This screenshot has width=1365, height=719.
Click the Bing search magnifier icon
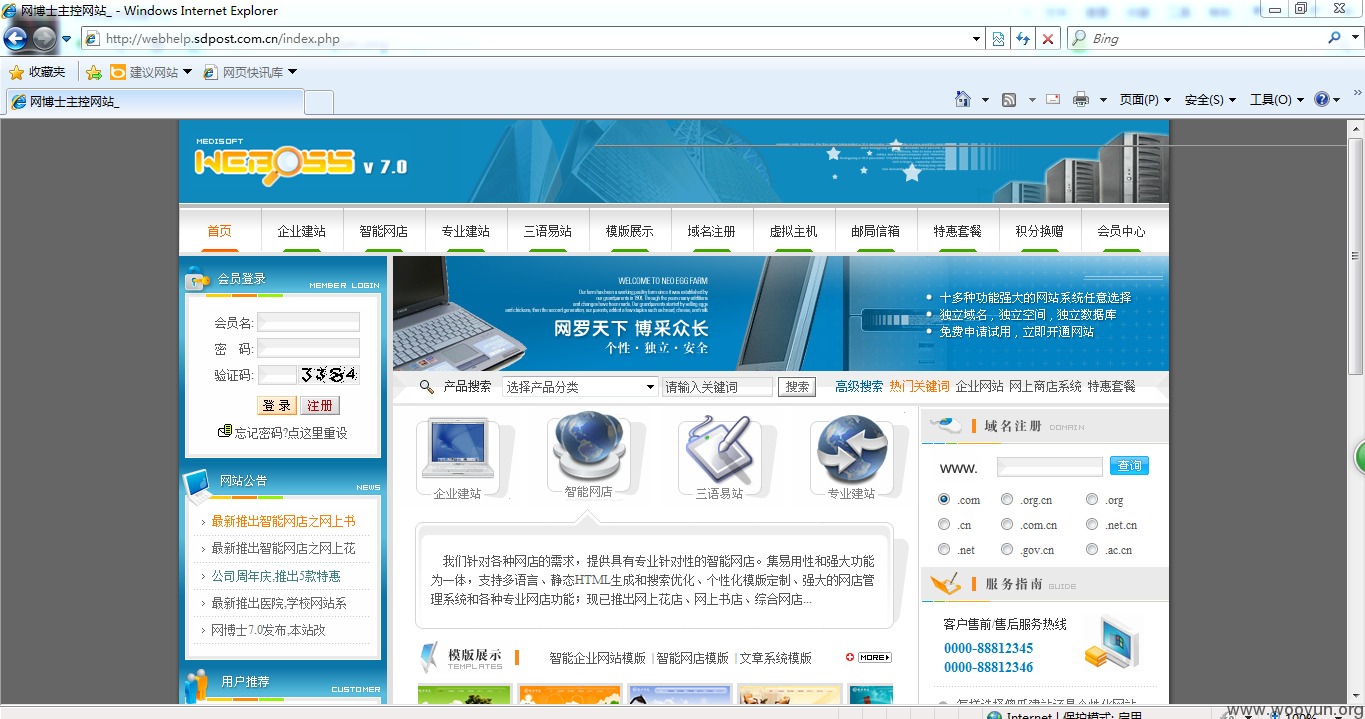click(x=1335, y=38)
